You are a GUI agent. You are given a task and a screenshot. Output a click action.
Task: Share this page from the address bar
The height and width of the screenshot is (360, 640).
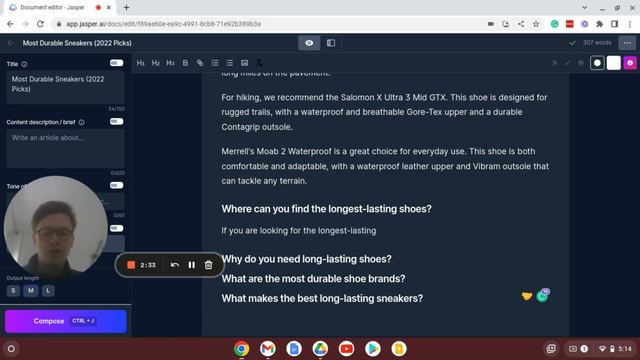tap(521, 24)
